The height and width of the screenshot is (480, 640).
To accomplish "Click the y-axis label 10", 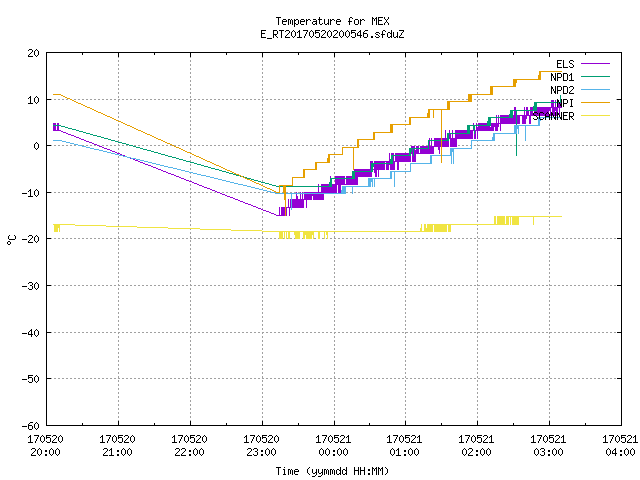I will point(33,100).
